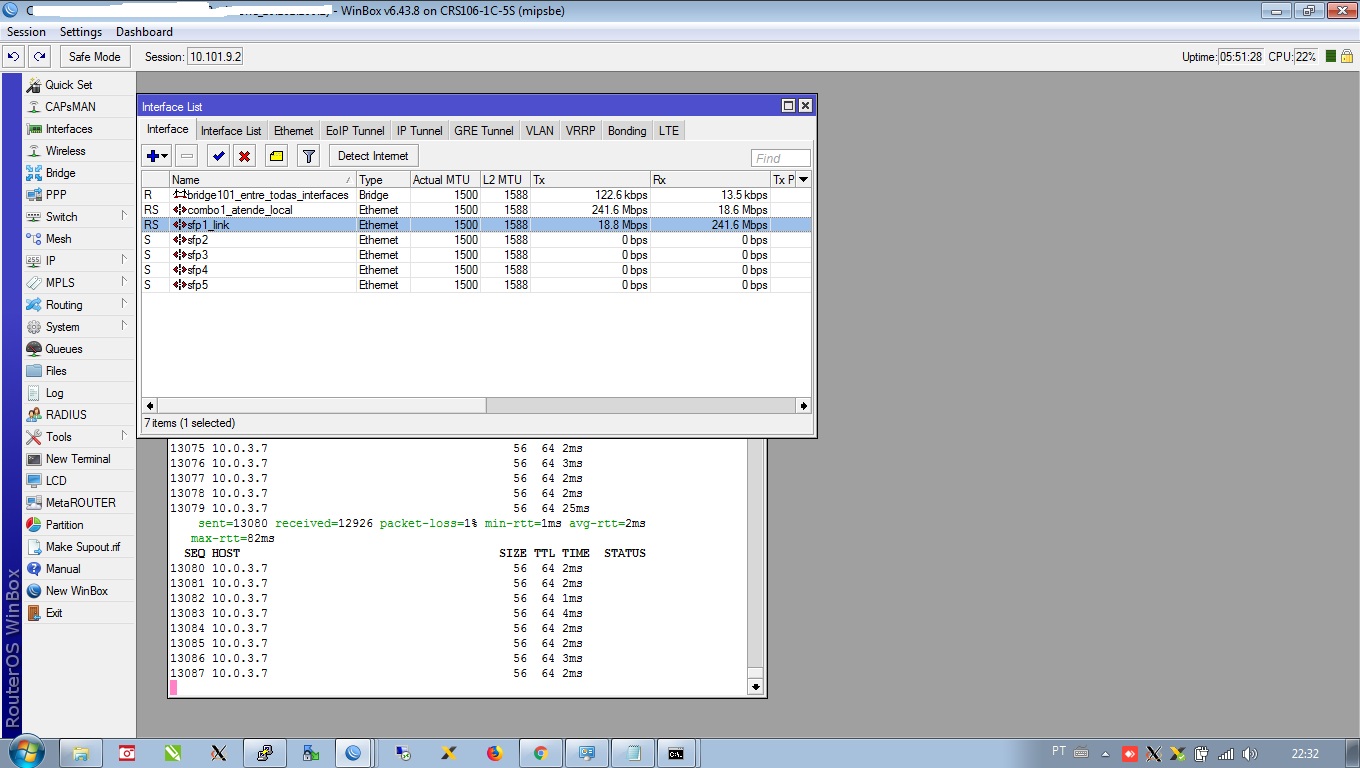Open the Filter funnel icon
1360x768 pixels.
pos(309,156)
